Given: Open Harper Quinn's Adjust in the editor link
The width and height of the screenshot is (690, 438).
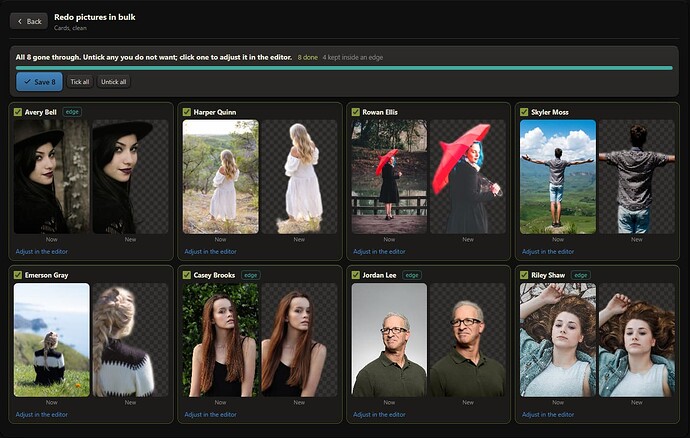Looking at the screenshot, I should click(210, 252).
